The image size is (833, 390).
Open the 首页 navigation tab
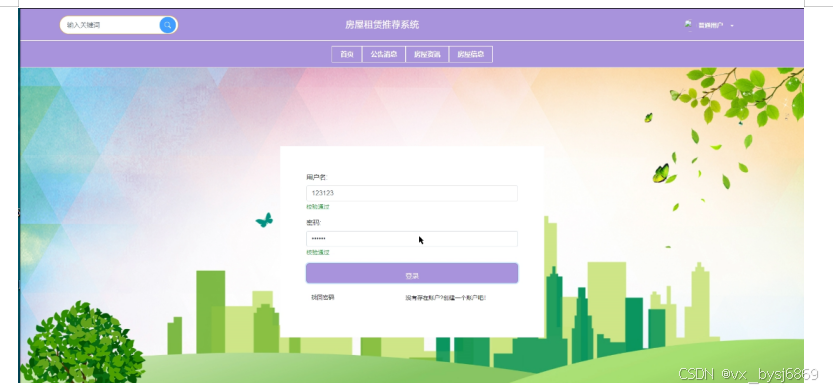(x=347, y=54)
